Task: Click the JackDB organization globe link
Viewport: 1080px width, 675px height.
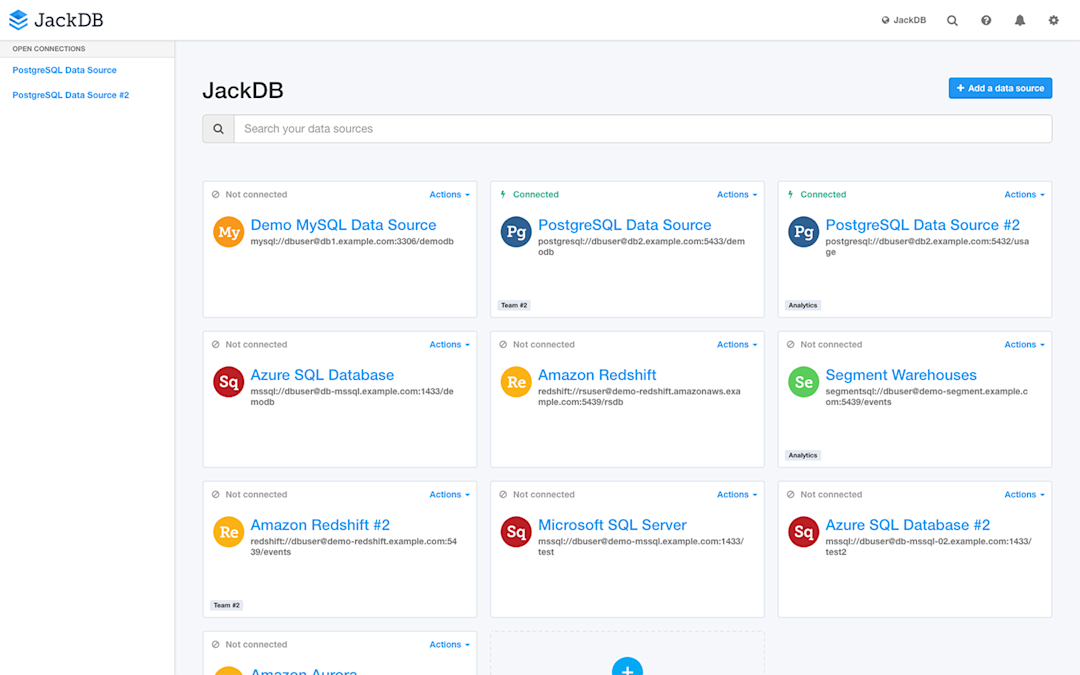Action: click(904, 20)
